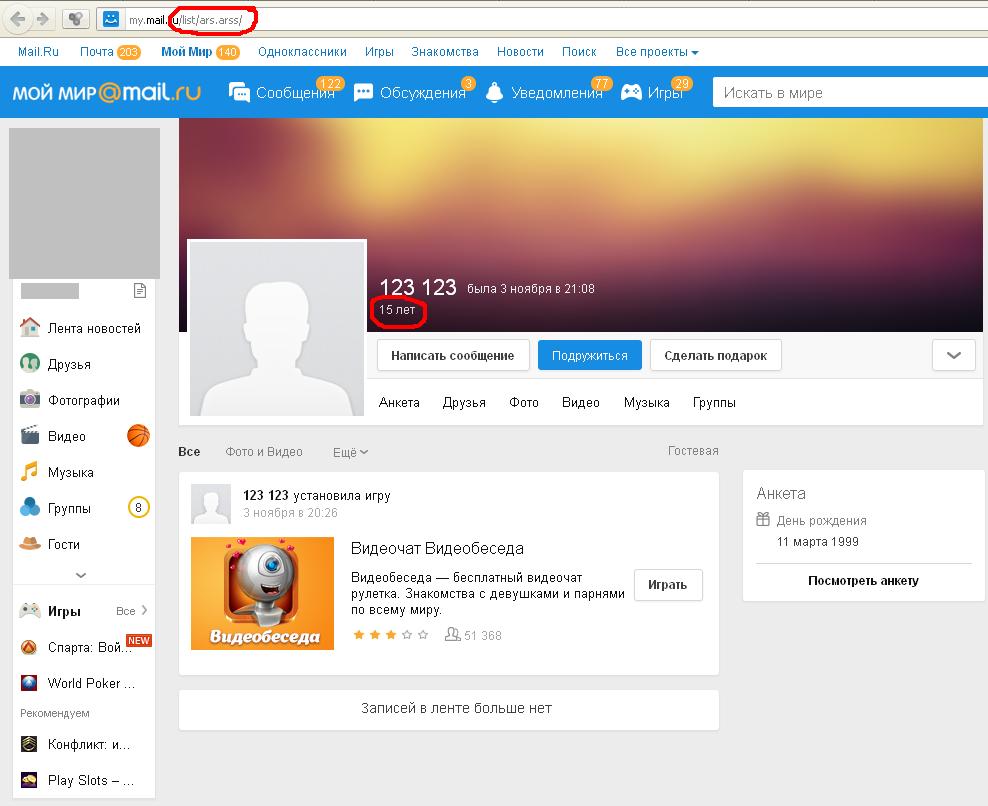Click the note icon under sidebar avatar
Screen dimensions: 988x806
pyautogui.click(x=140, y=291)
